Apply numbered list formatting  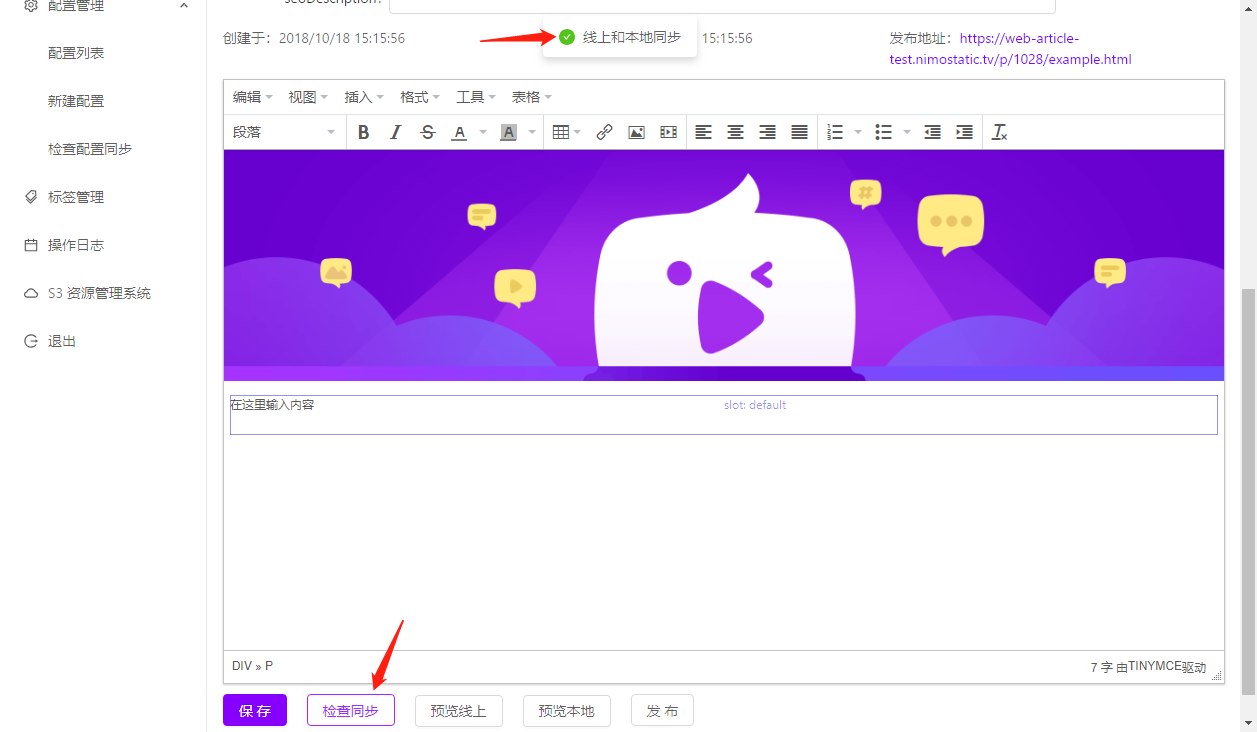836,132
